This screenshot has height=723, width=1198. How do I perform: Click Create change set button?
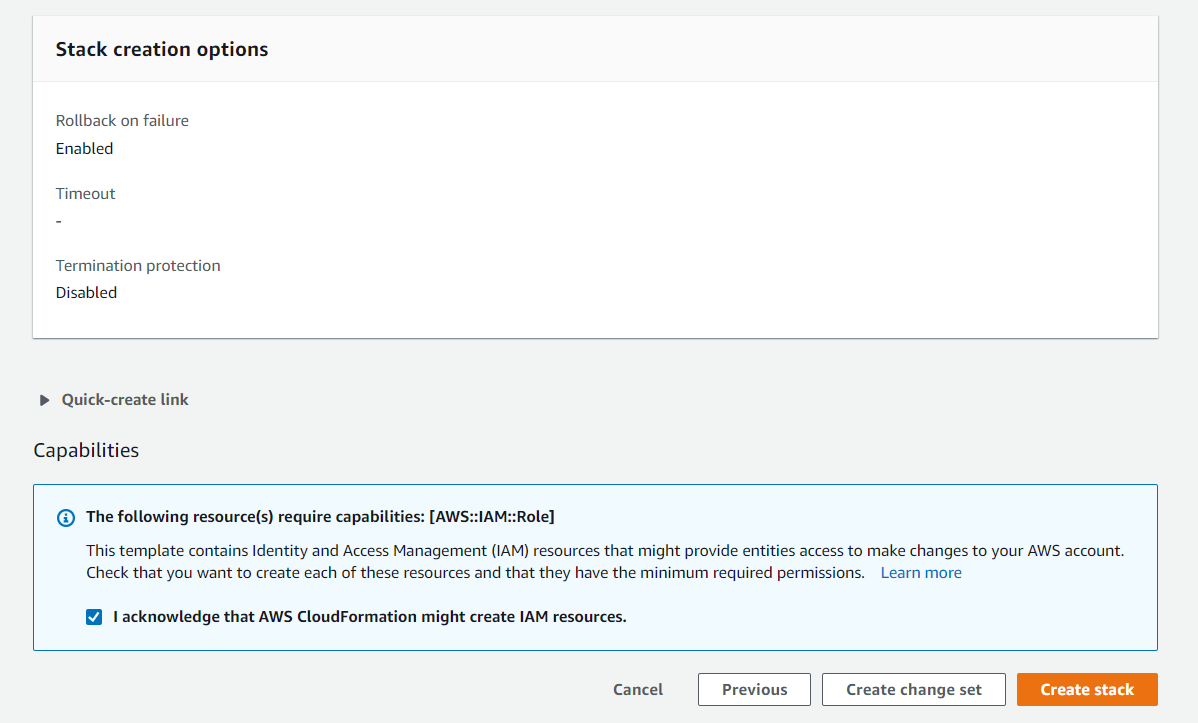913,689
